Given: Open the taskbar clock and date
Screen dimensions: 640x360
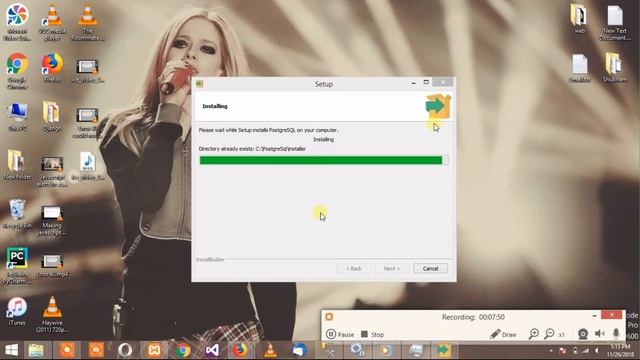Looking at the screenshot, I should click(x=620, y=351).
